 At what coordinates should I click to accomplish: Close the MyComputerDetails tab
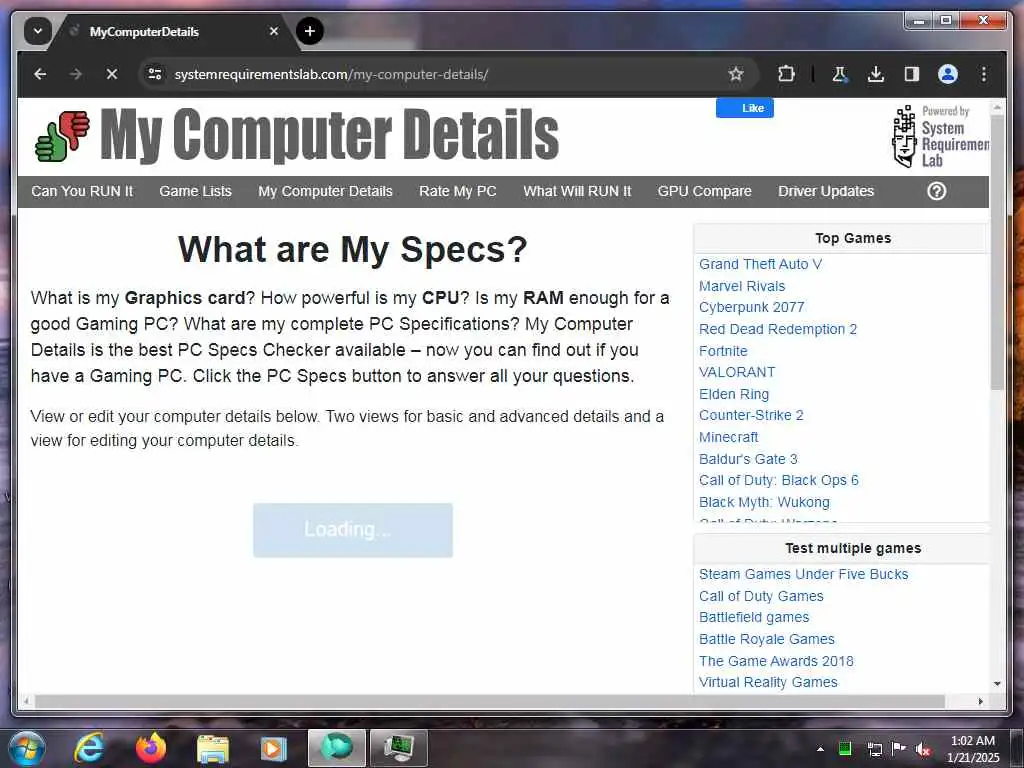pyautogui.click(x=274, y=31)
